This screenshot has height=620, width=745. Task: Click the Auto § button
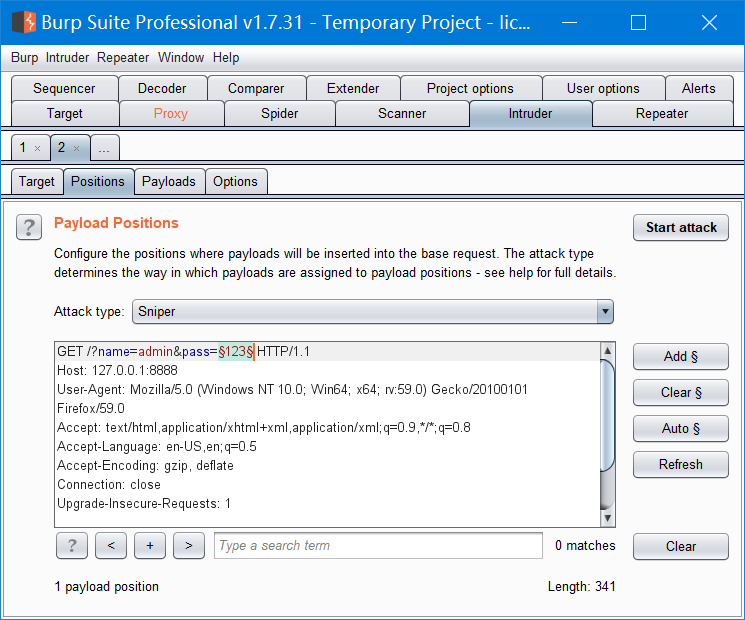(681, 429)
